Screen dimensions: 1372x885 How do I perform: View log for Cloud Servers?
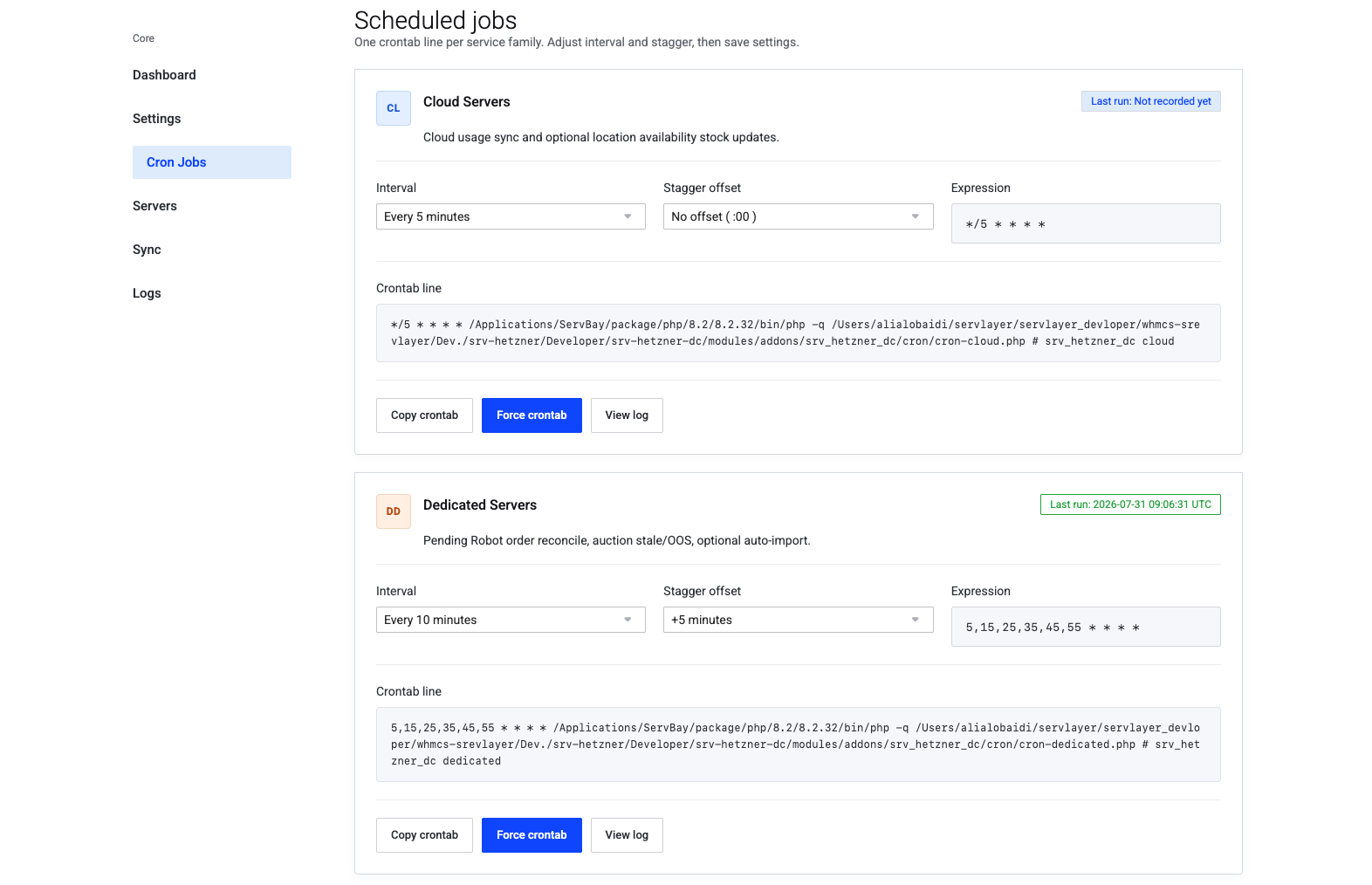point(627,415)
